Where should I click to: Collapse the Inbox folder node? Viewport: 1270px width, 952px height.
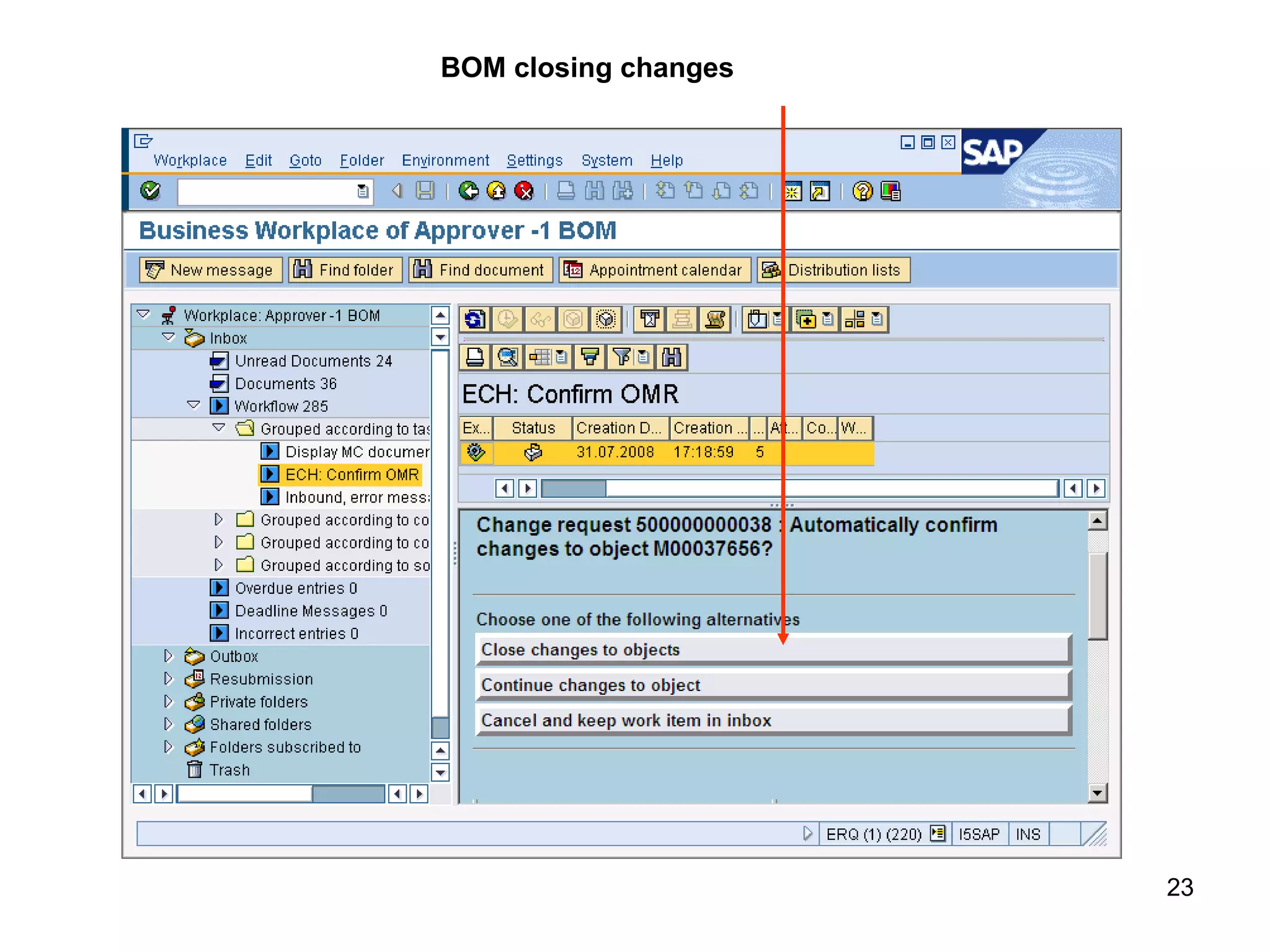(x=168, y=337)
